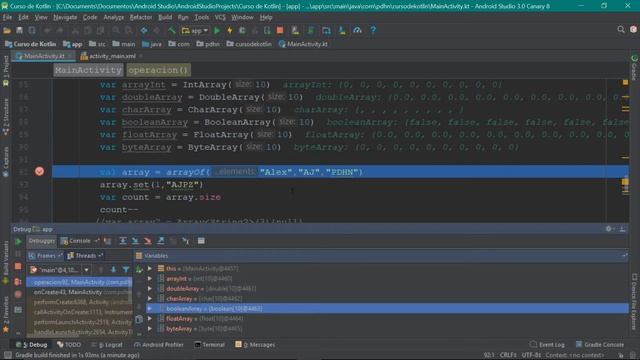
Task: Click the Save All toolbar icon
Action: click(x=19, y=31)
